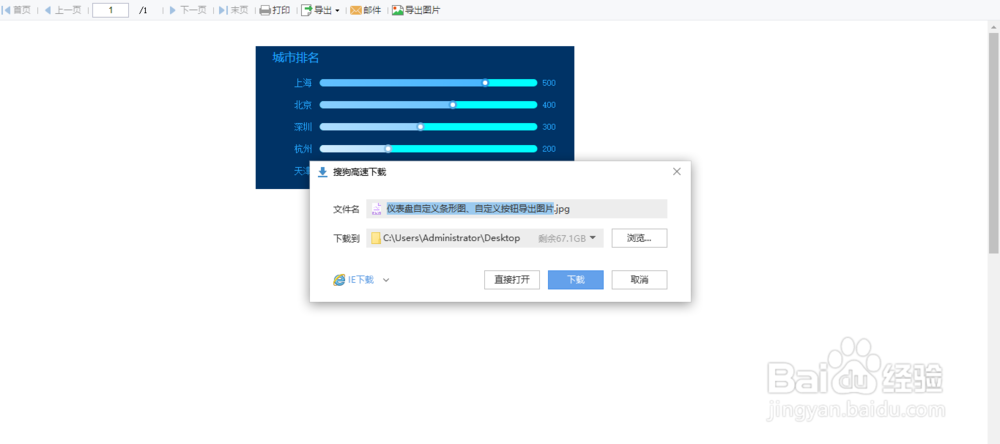Image resolution: width=1000 pixels, height=444 pixels.
Task: Click the vertical scrollbar thumb
Action: point(994,144)
